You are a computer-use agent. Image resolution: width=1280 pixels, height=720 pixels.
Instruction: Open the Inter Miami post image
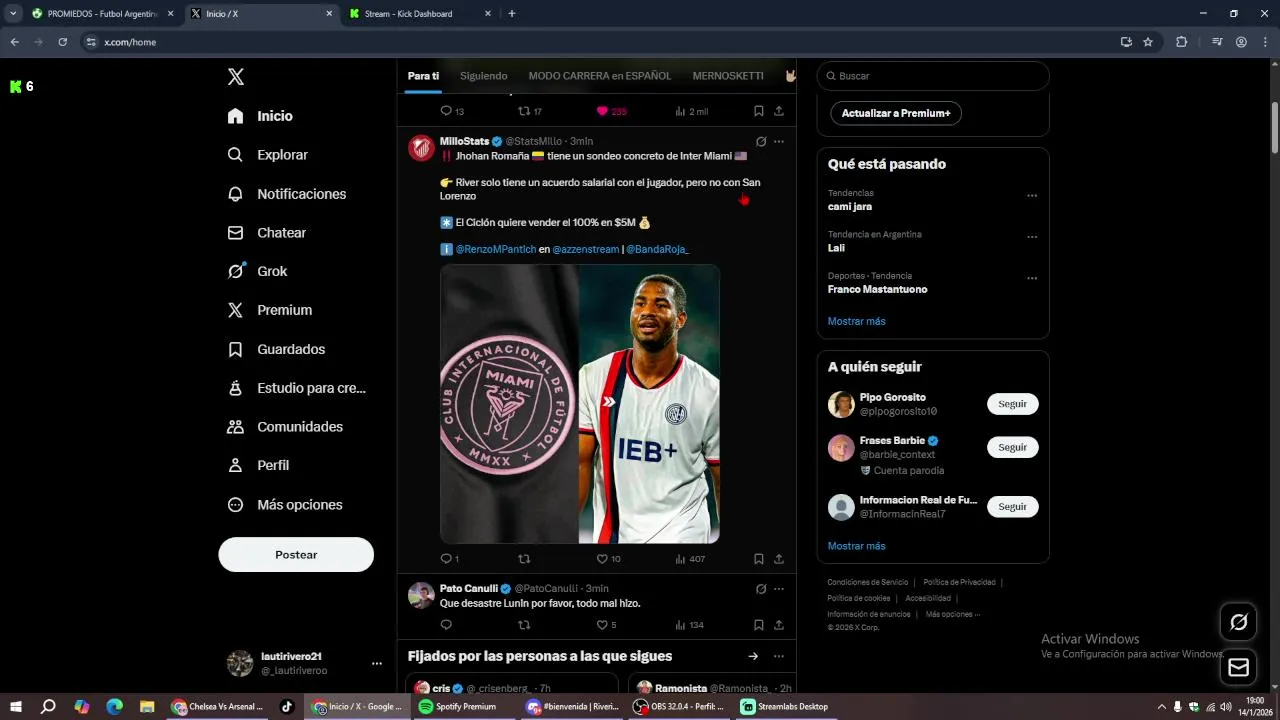580,404
